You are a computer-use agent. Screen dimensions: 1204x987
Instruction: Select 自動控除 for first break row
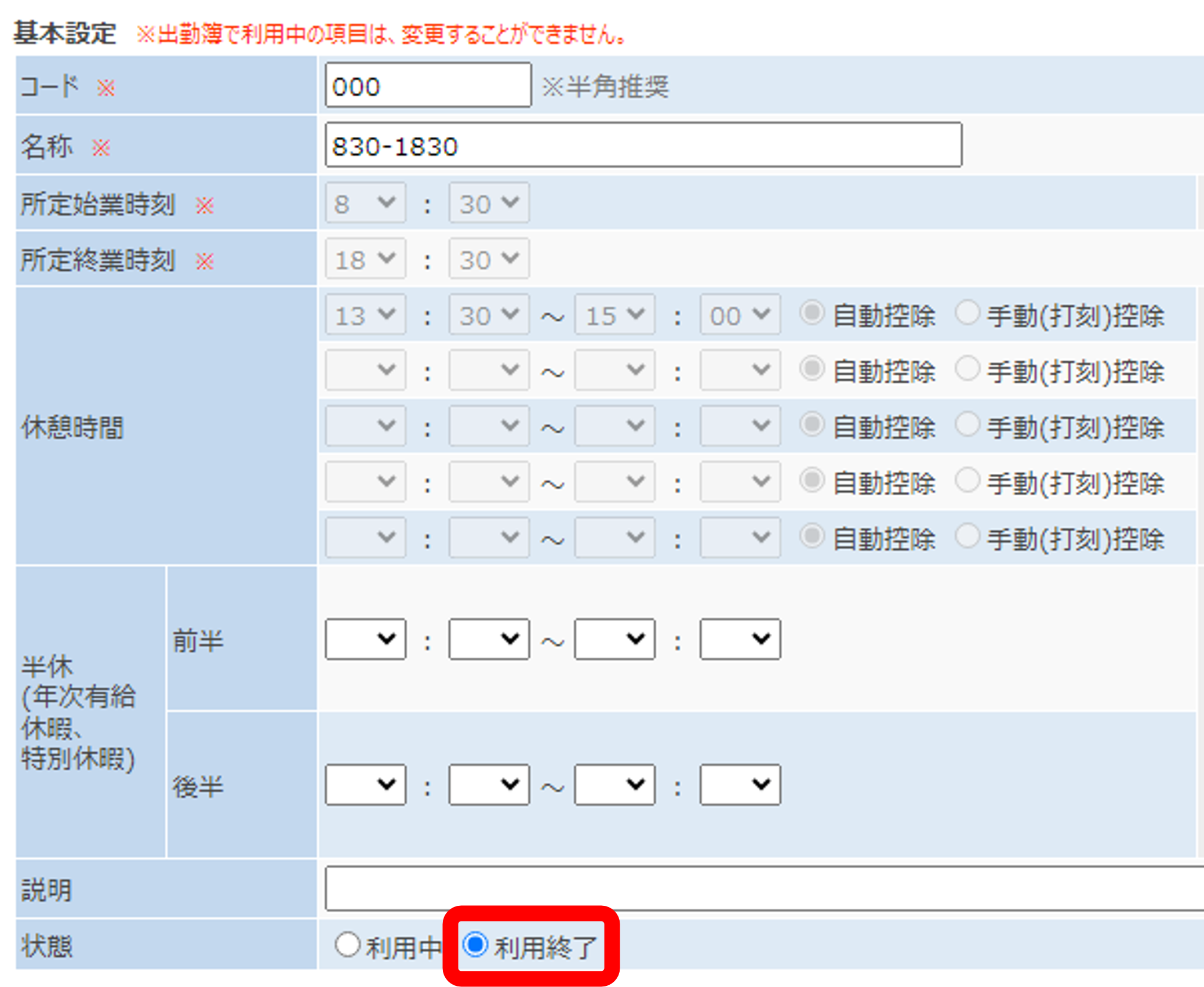click(x=812, y=313)
